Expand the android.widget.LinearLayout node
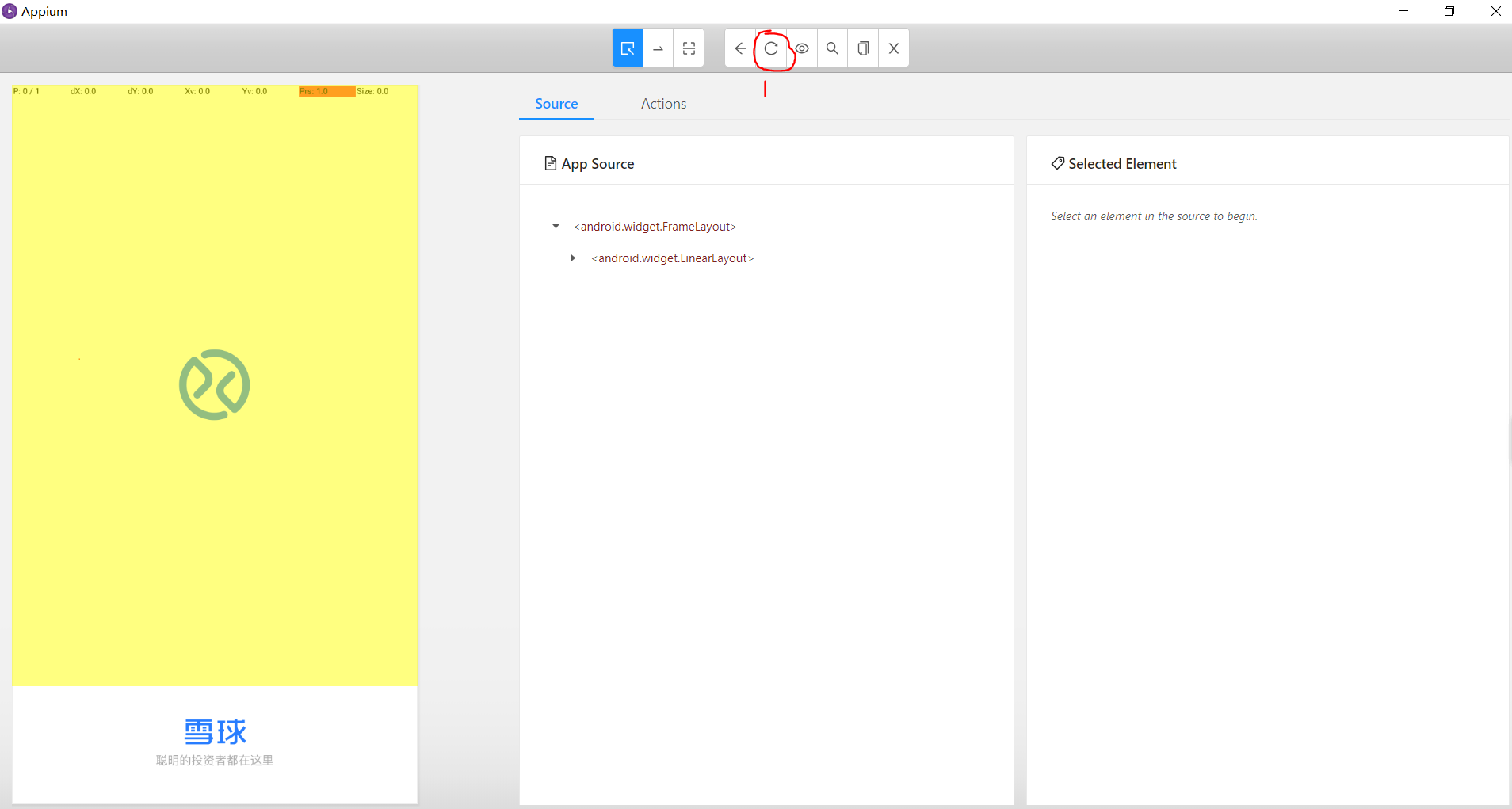The image size is (1512, 809). [x=573, y=258]
